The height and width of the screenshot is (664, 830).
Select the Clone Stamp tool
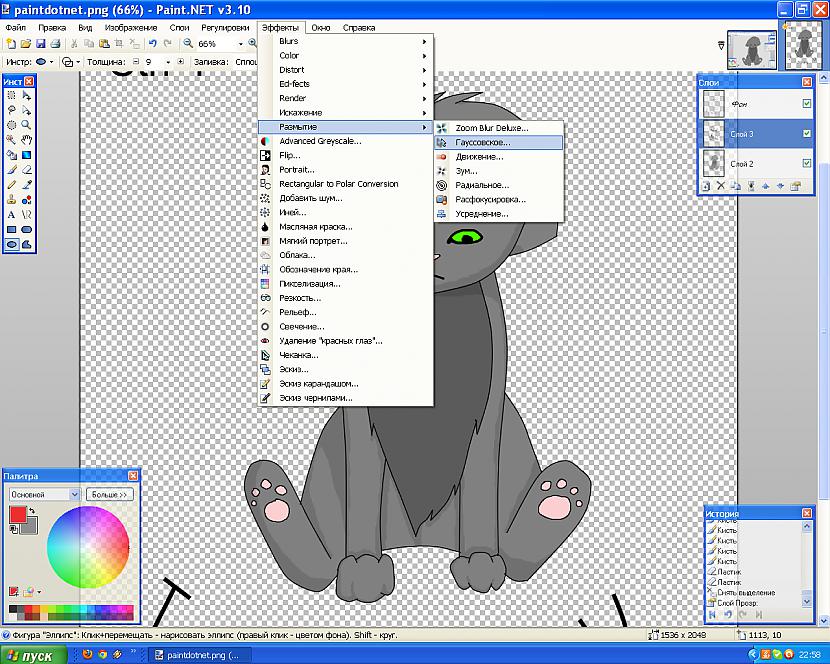point(11,200)
